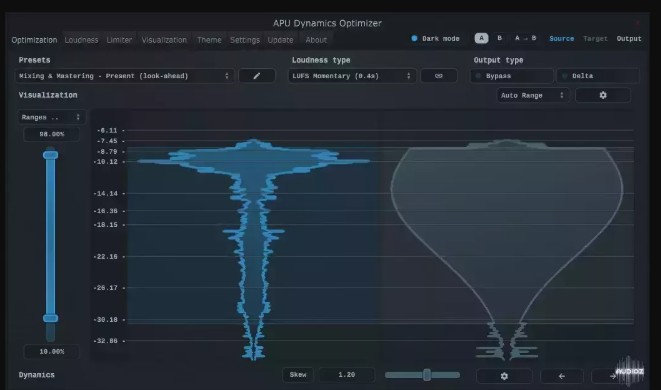Show the Output view
661x390 pixels.
629,38
